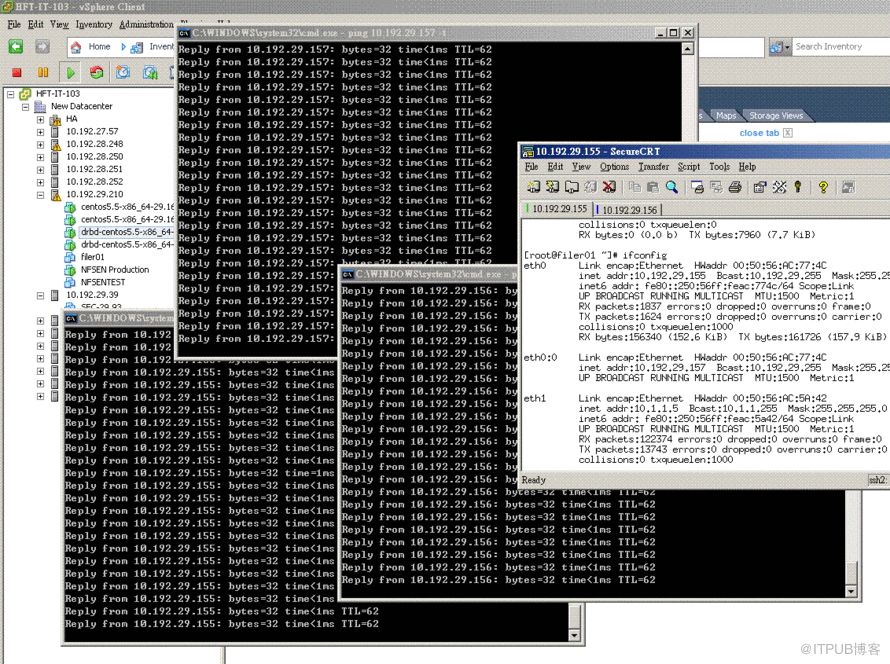The width and height of the screenshot is (890, 664).
Task: Click the close tab link
Action: point(759,133)
